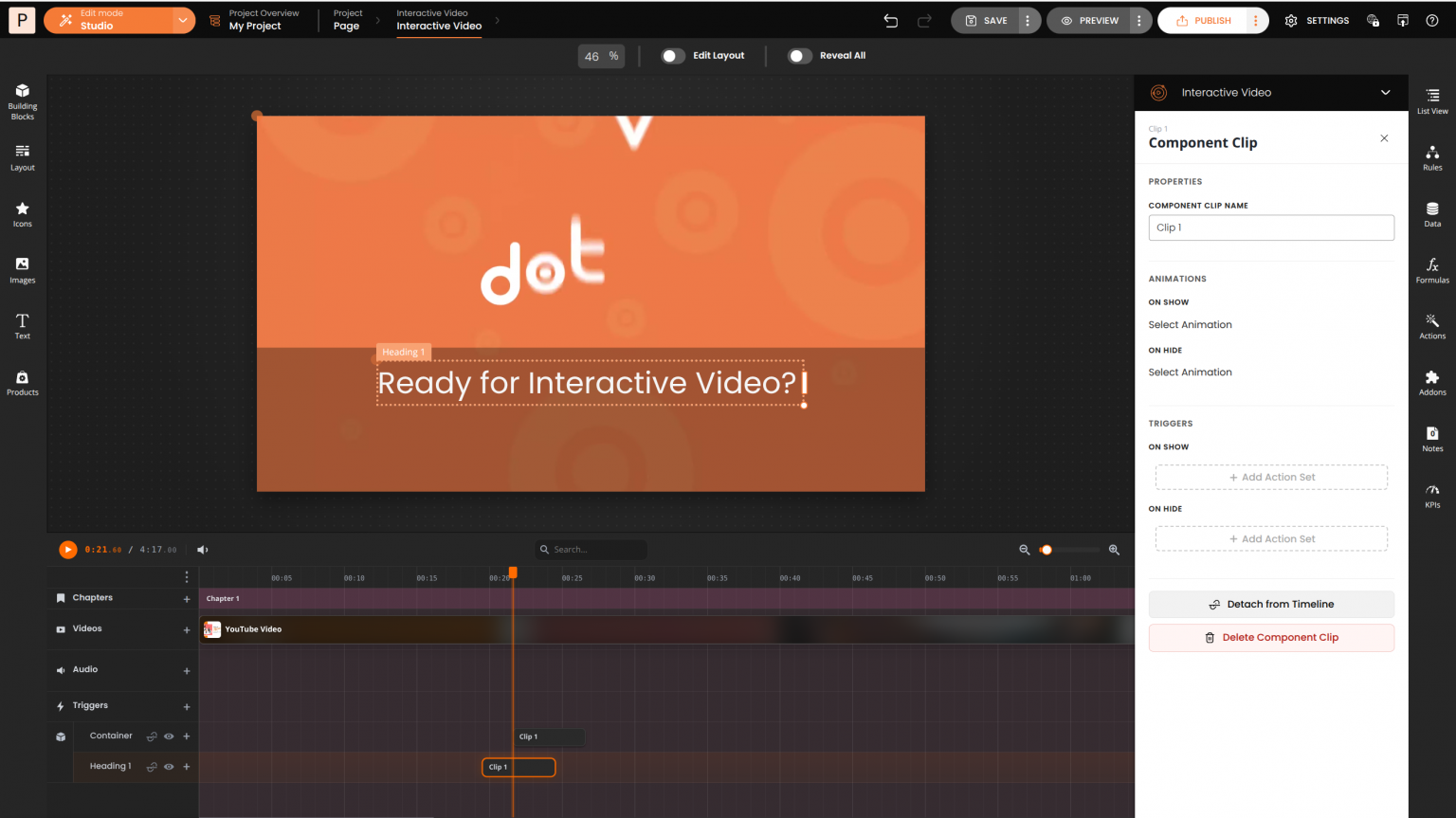Open the Building Blocks panel

tap(23, 100)
